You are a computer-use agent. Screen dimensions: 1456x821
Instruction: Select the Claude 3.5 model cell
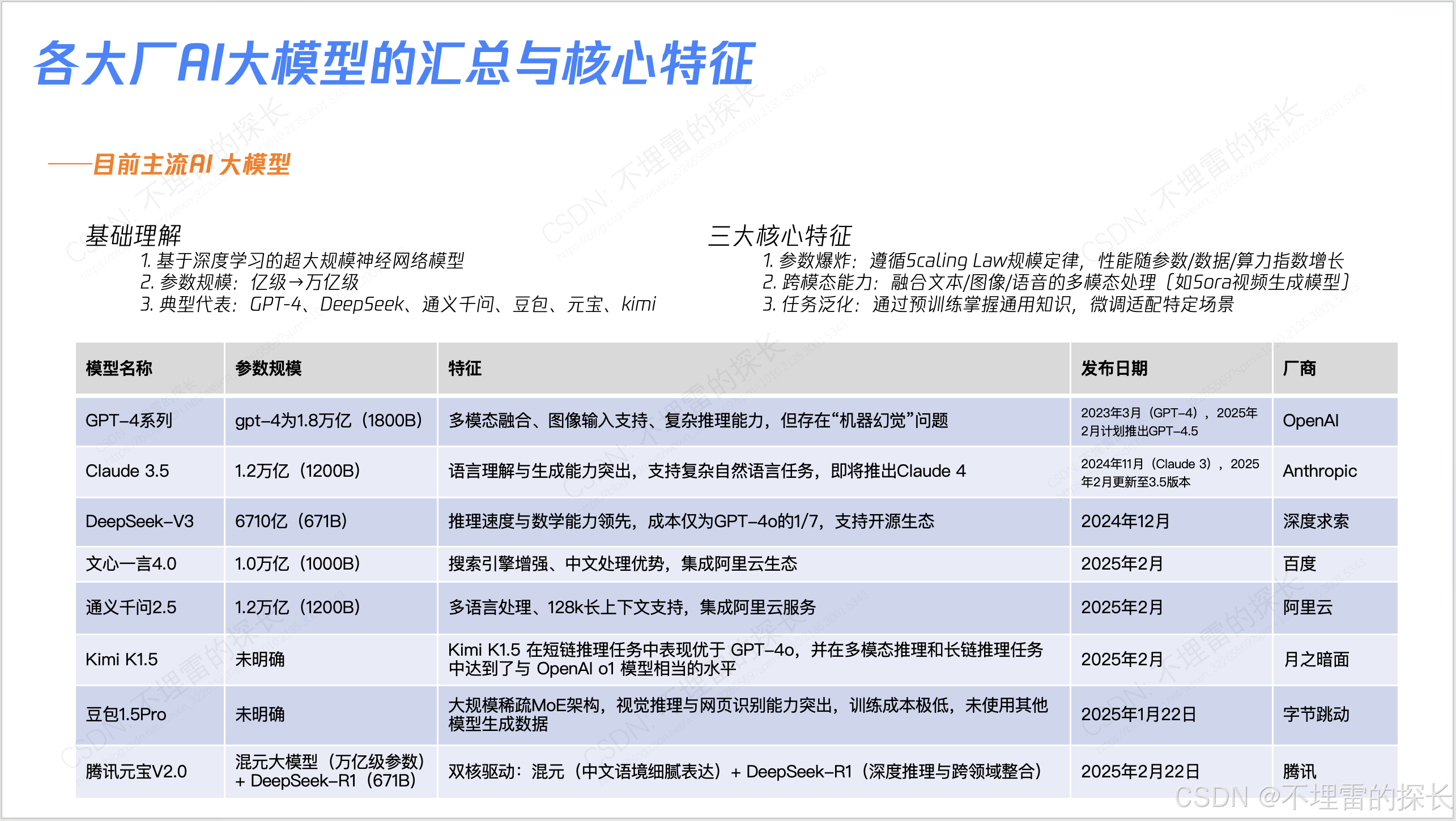coord(127,471)
